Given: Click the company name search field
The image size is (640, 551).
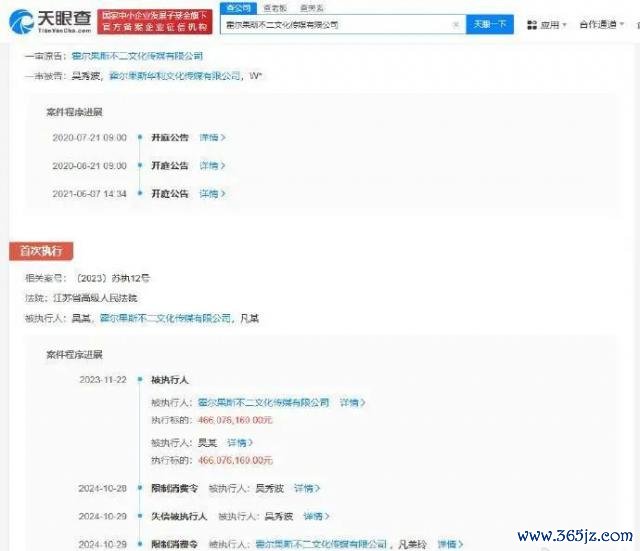Looking at the screenshot, I should (343, 25).
